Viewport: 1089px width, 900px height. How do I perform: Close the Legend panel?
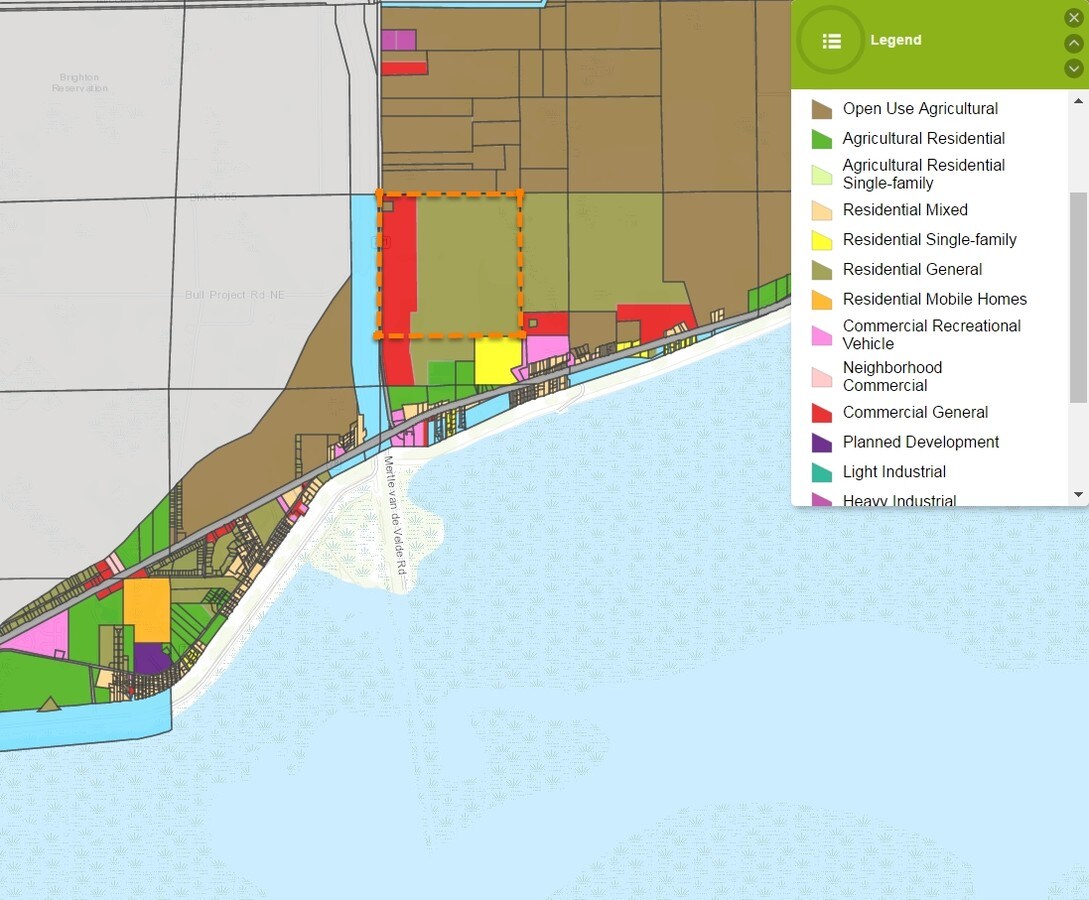click(1074, 17)
